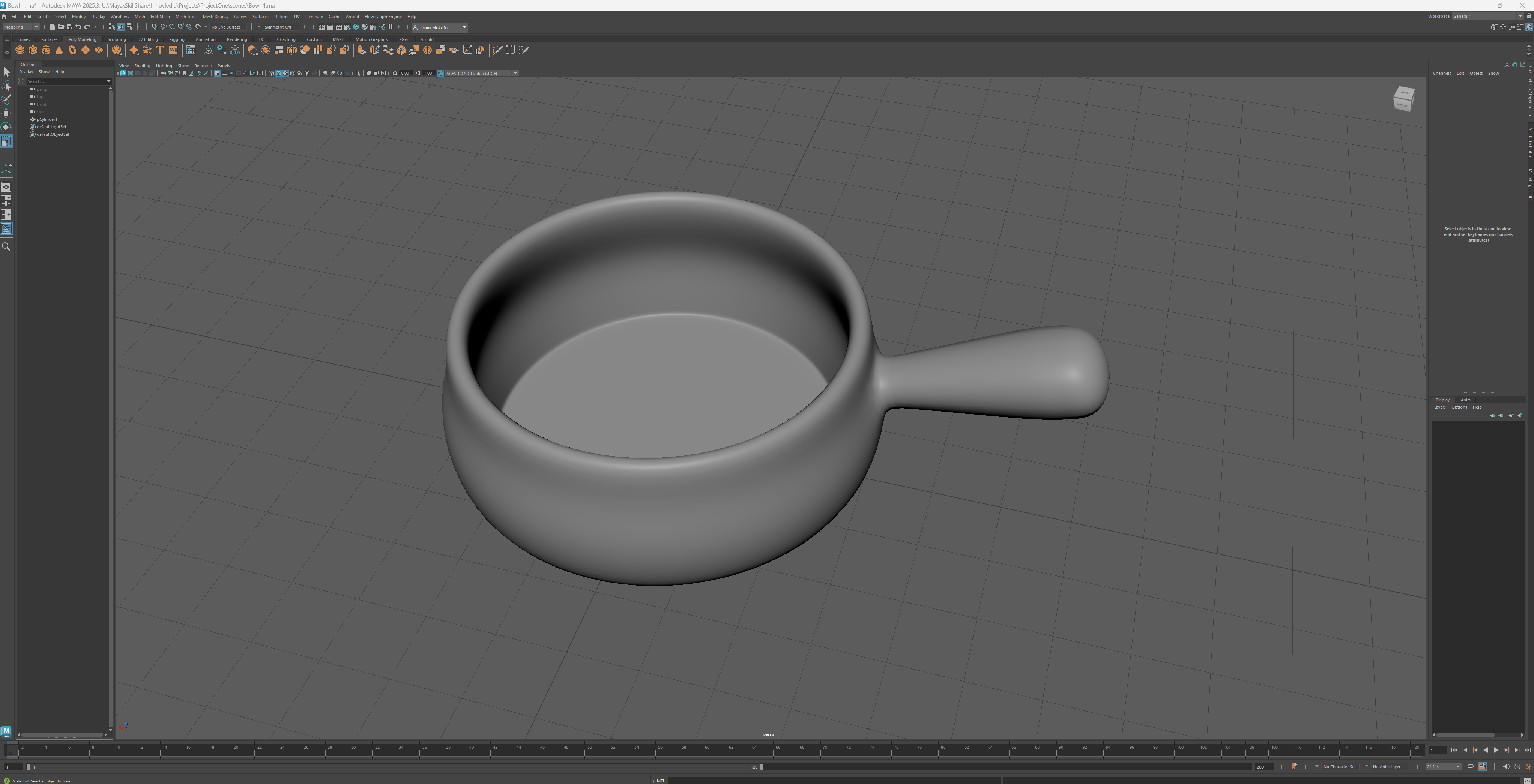Create a polygon sphere from the shelf
The height and width of the screenshot is (784, 1534).
pos(20,50)
